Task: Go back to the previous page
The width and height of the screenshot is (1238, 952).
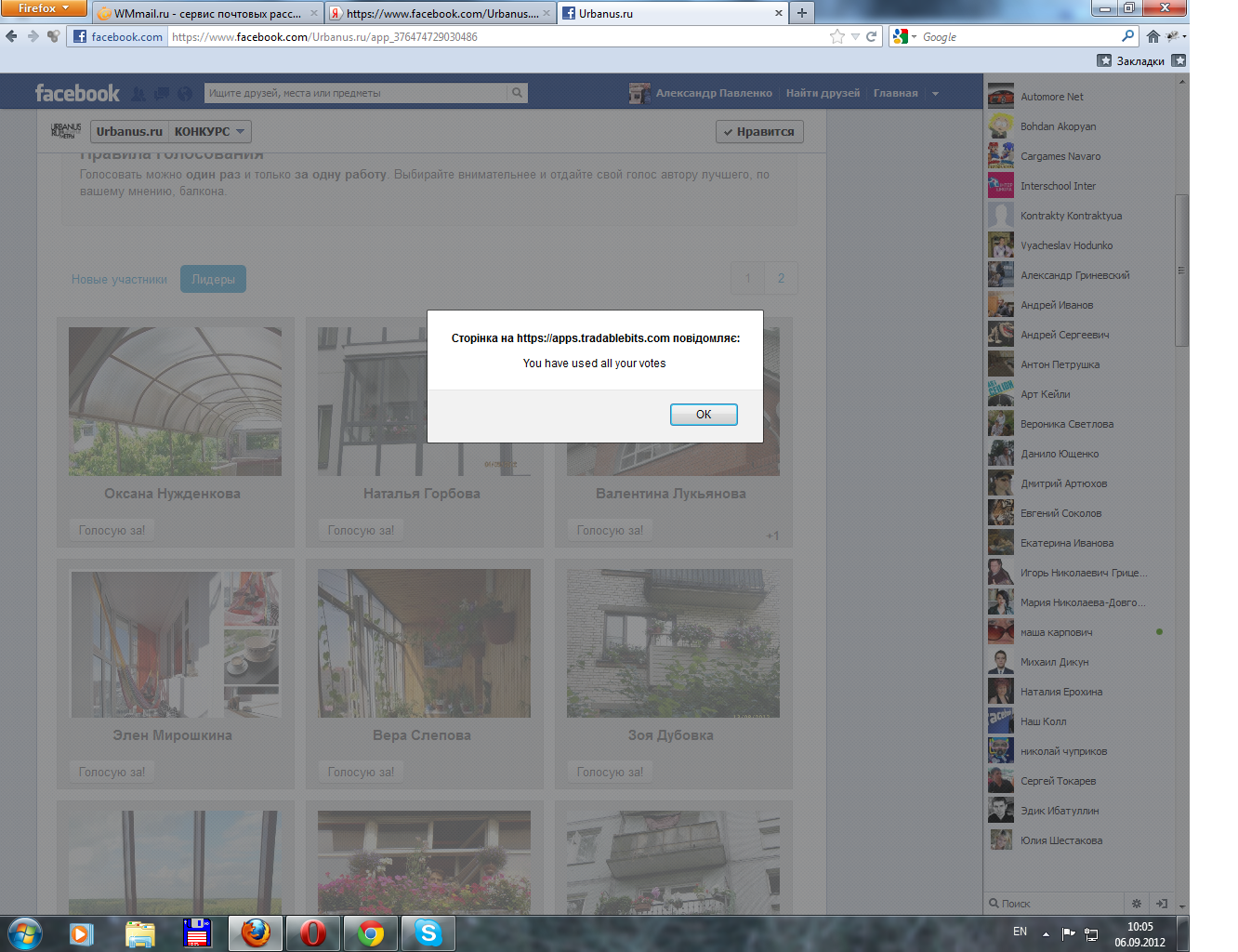Action: click(11, 36)
